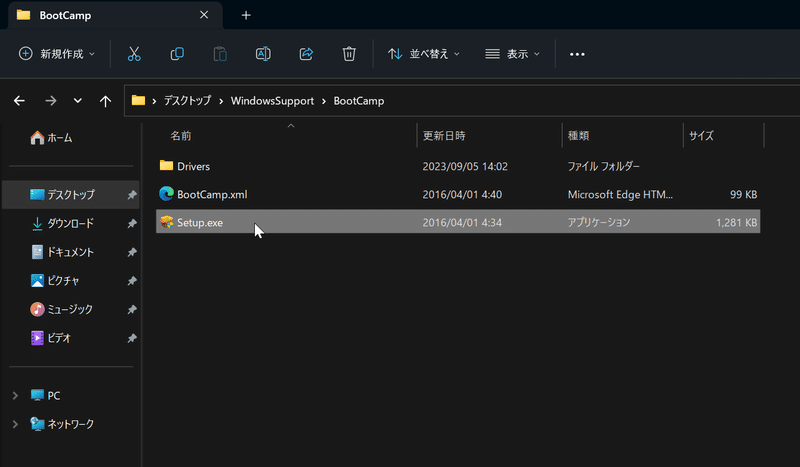Open the 新規作成 dropdown
Screen dimensions: 800x467
point(57,54)
